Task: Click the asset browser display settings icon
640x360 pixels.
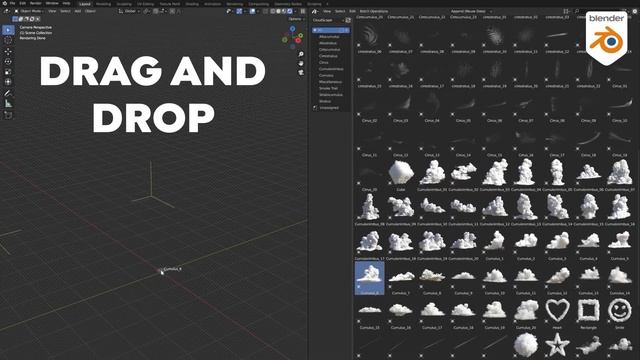Action: click(x=566, y=11)
